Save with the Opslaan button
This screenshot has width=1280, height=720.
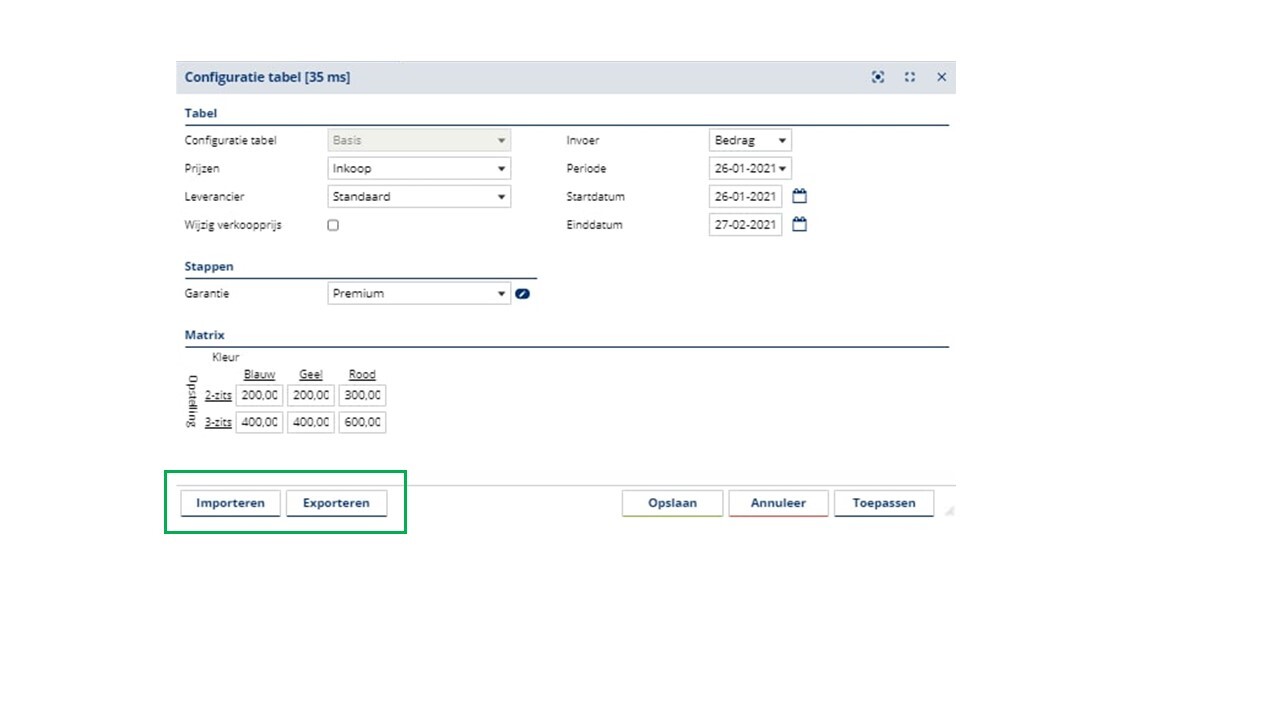[672, 503]
